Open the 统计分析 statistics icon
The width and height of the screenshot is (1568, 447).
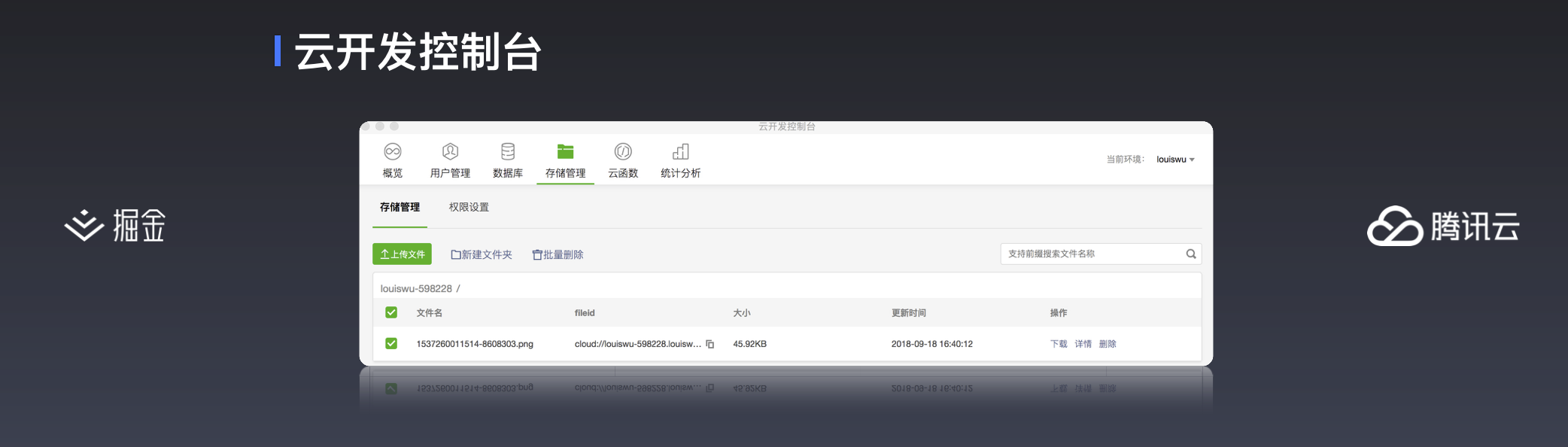(680, 152)
